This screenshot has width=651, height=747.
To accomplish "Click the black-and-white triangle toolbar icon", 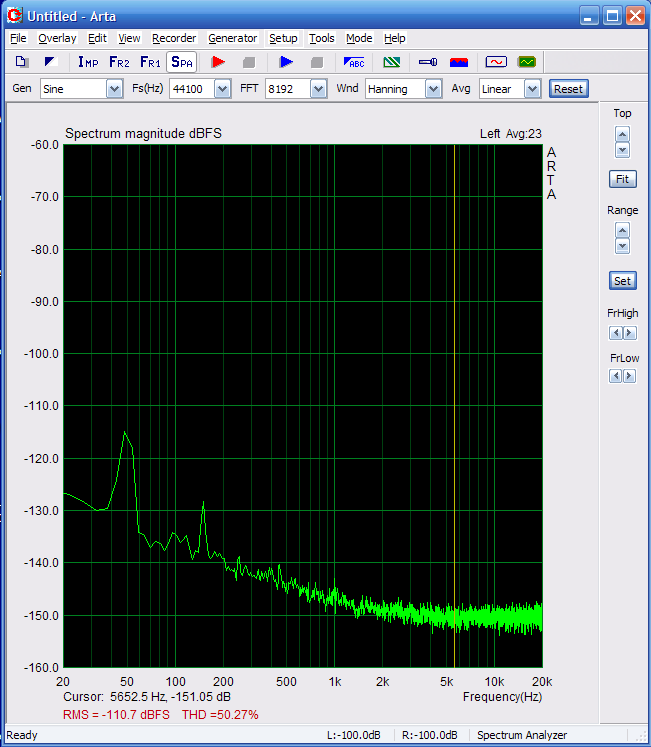I will point(50,62).
